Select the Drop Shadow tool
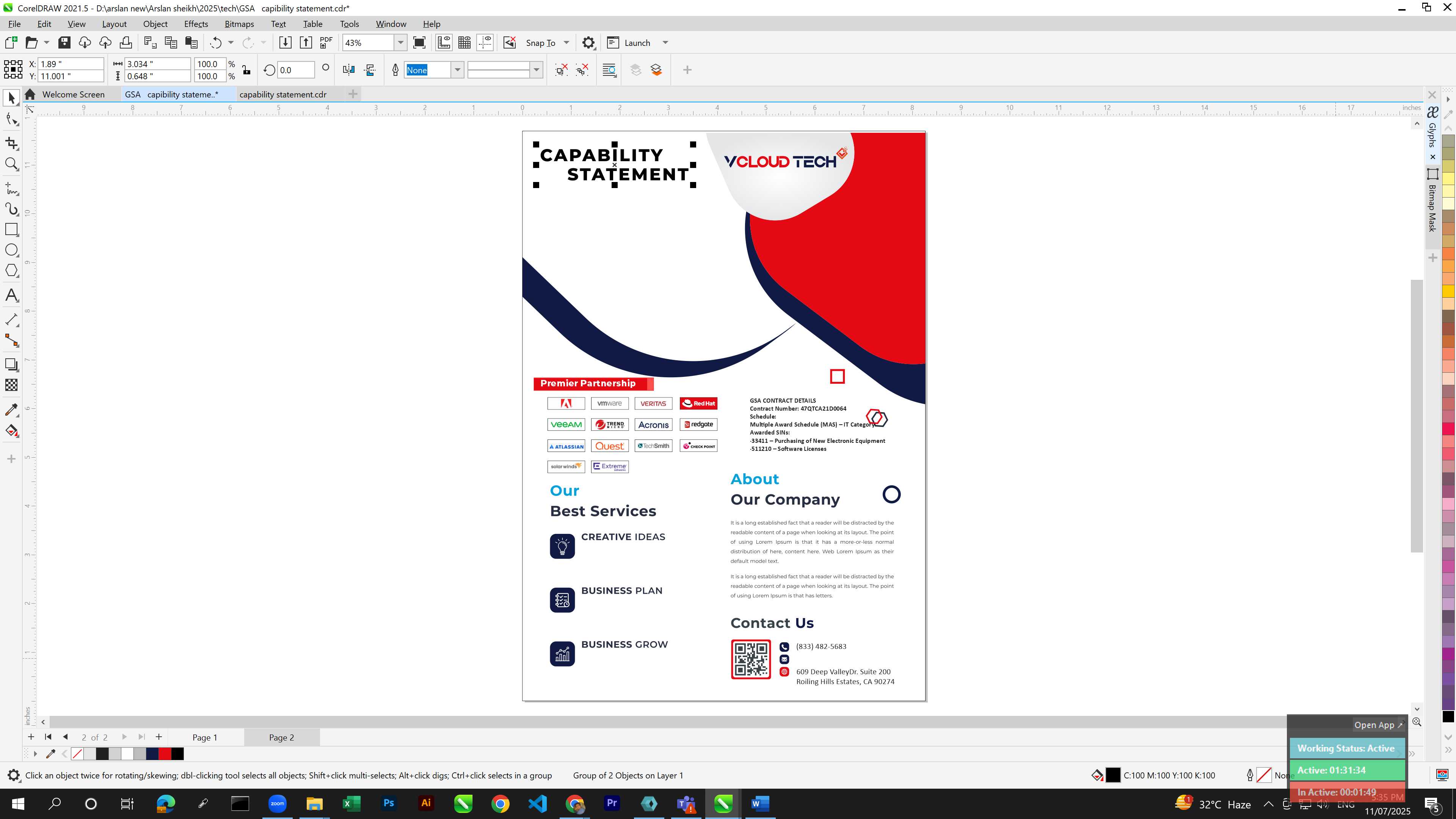The height and width of the screenshot is (819, 1456). (11, 364)
